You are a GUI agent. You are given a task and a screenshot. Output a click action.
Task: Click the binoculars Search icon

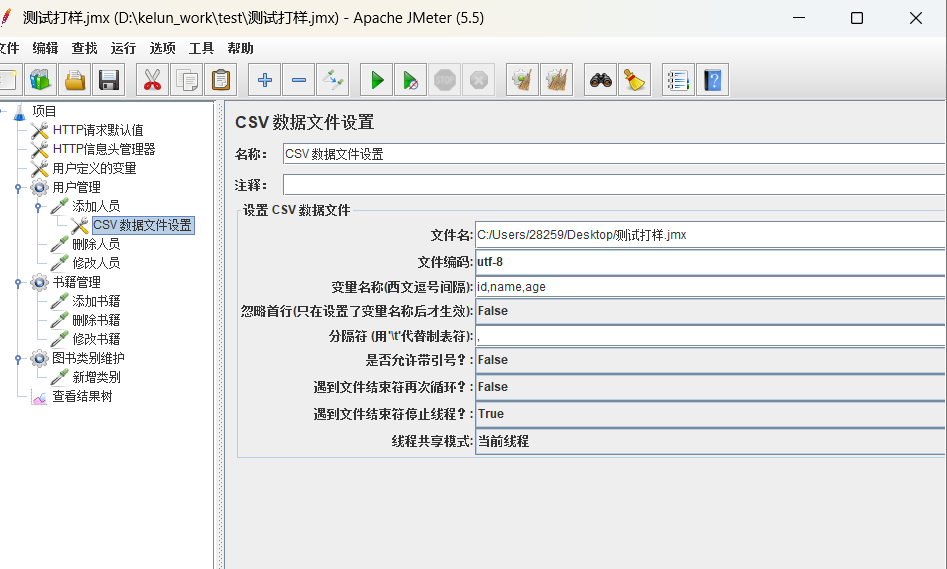coord(601,80)
